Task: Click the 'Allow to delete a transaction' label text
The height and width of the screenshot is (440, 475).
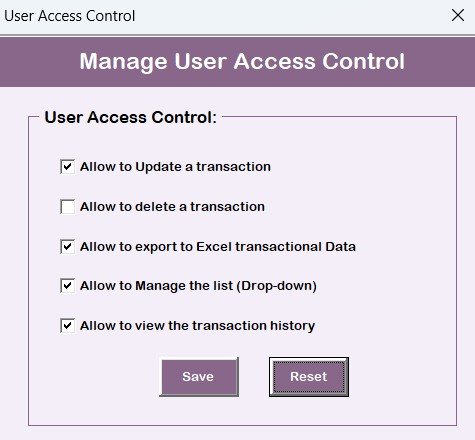Action: pos(172,207)
